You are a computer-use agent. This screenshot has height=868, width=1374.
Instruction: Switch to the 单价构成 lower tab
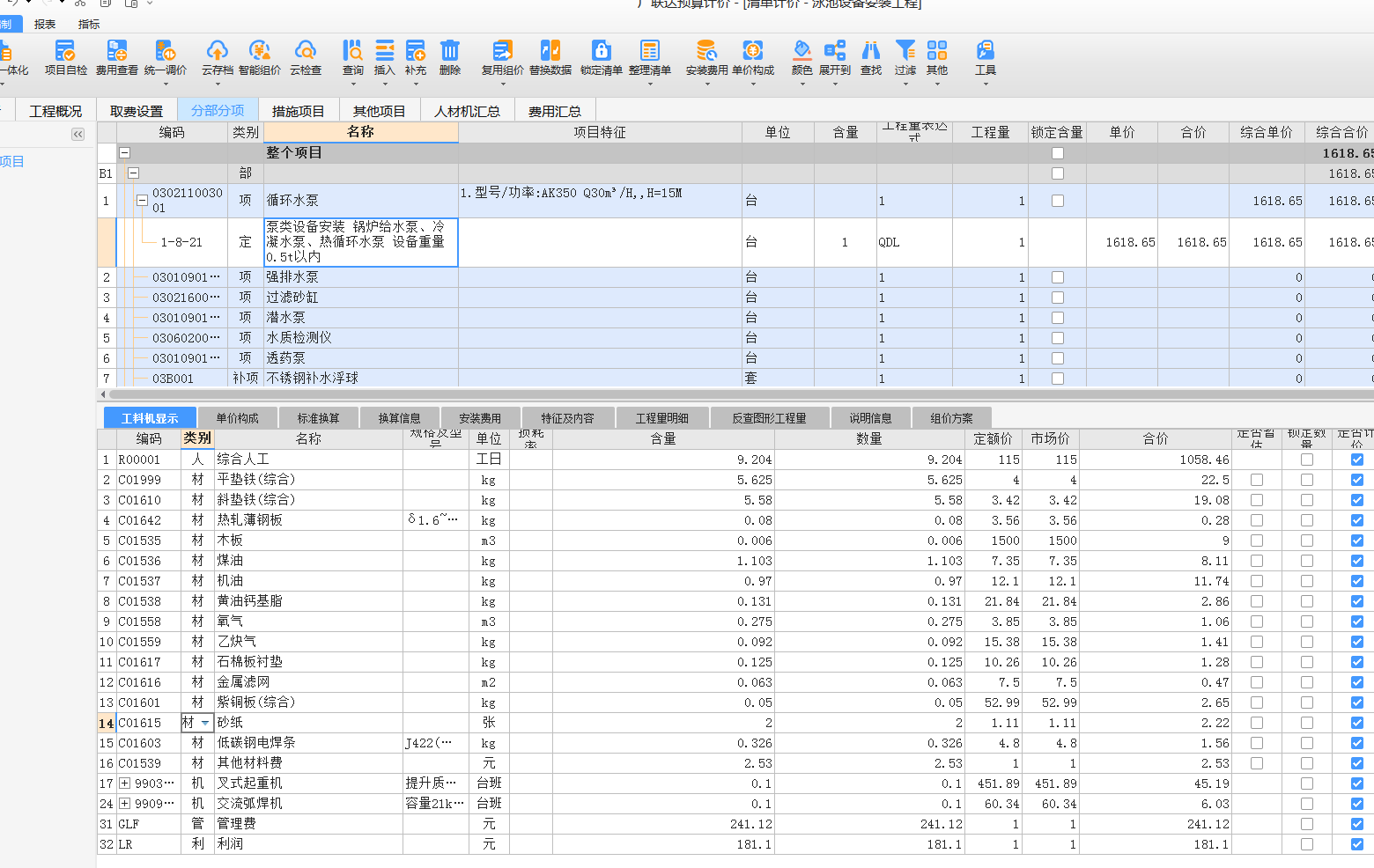click(x=237, y=418)
